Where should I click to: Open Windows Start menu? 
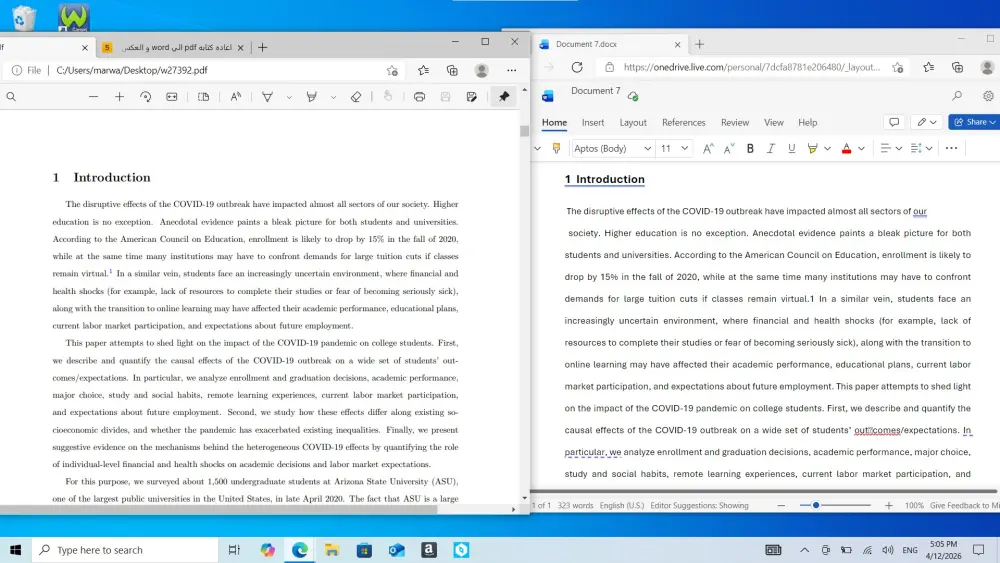pos(15,550)
